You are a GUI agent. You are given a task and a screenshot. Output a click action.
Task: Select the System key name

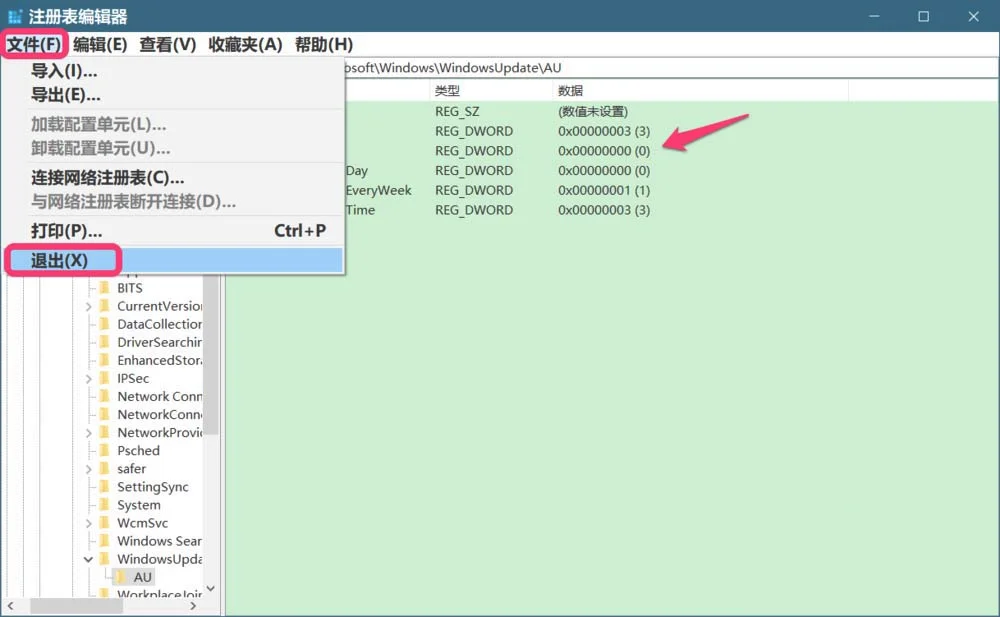point(139,505)
